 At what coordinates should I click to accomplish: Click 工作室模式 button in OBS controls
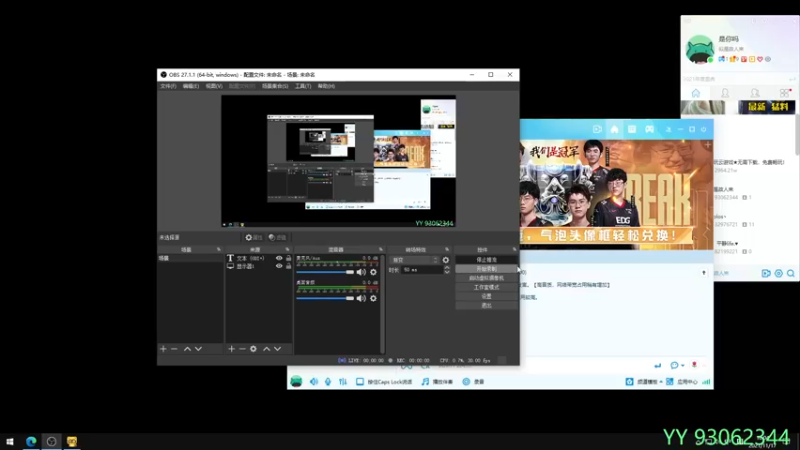486,287
